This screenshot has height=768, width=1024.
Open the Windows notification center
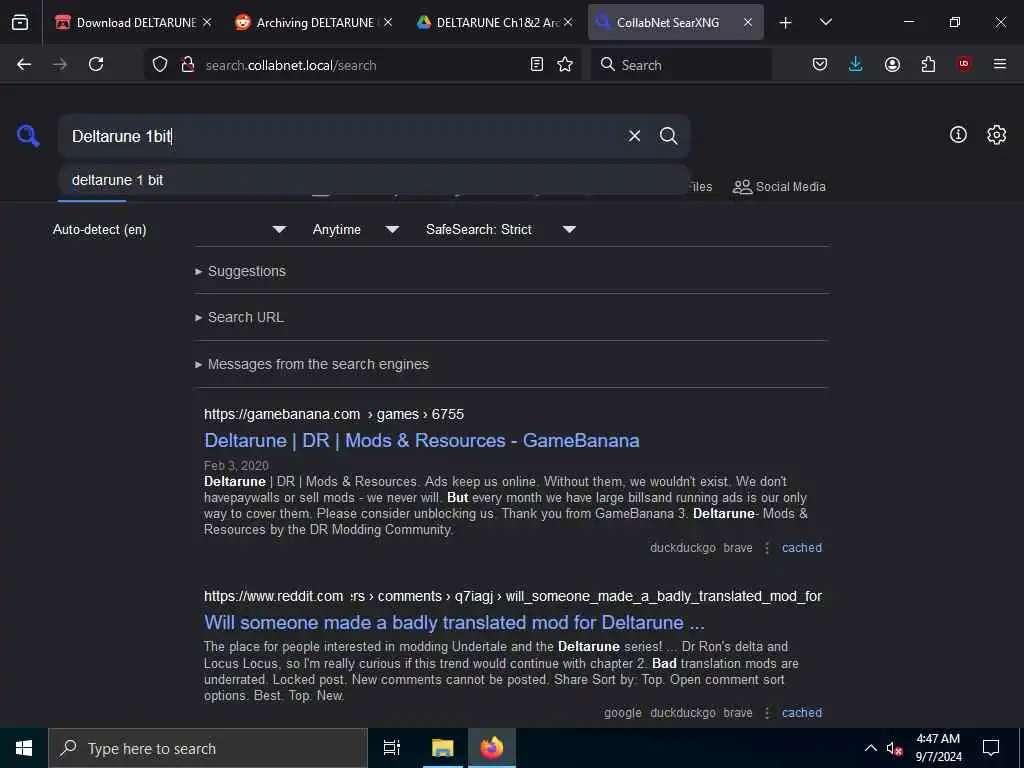pos(991,748)
